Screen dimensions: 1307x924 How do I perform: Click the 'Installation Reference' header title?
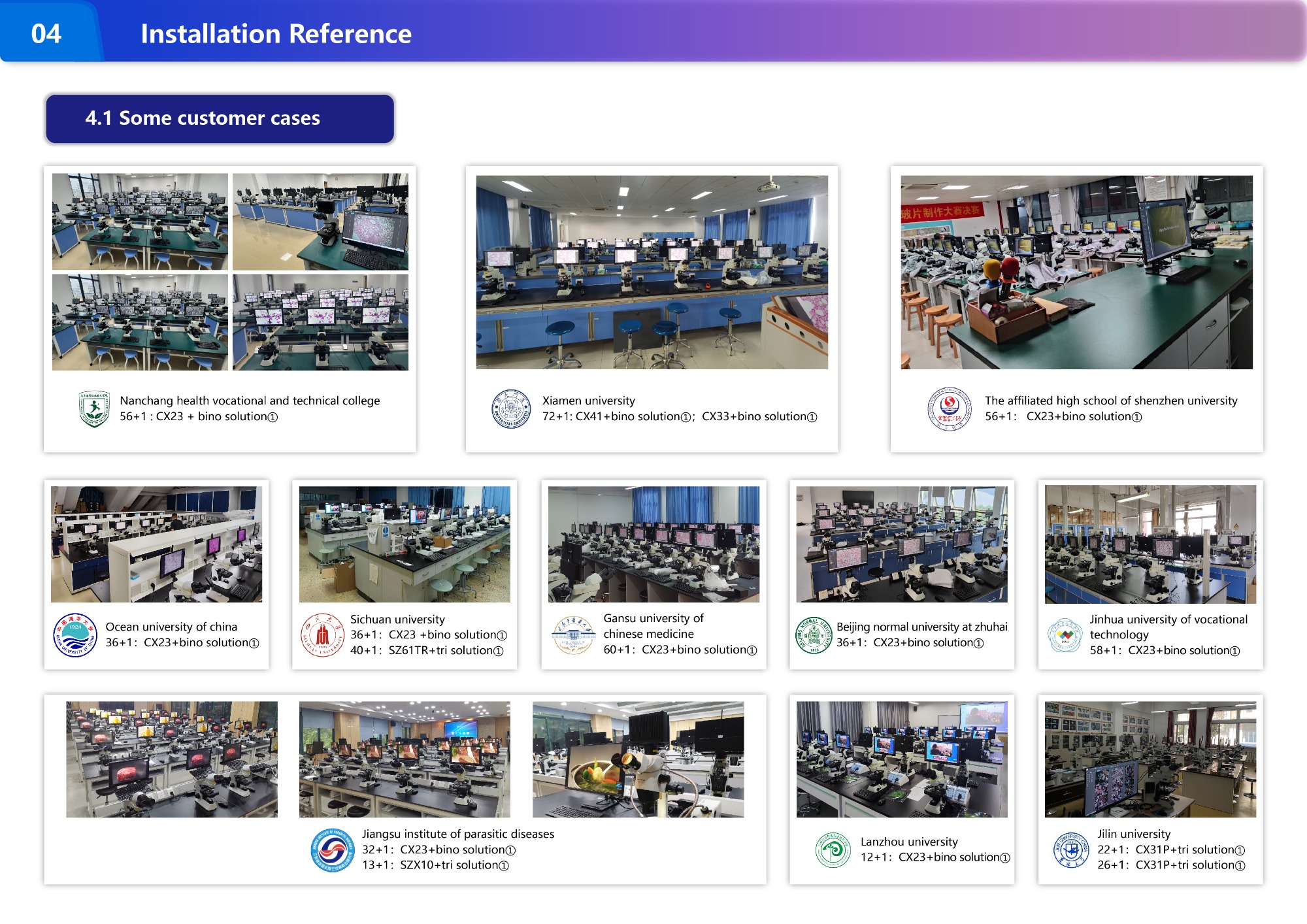[x=276, y=34]
